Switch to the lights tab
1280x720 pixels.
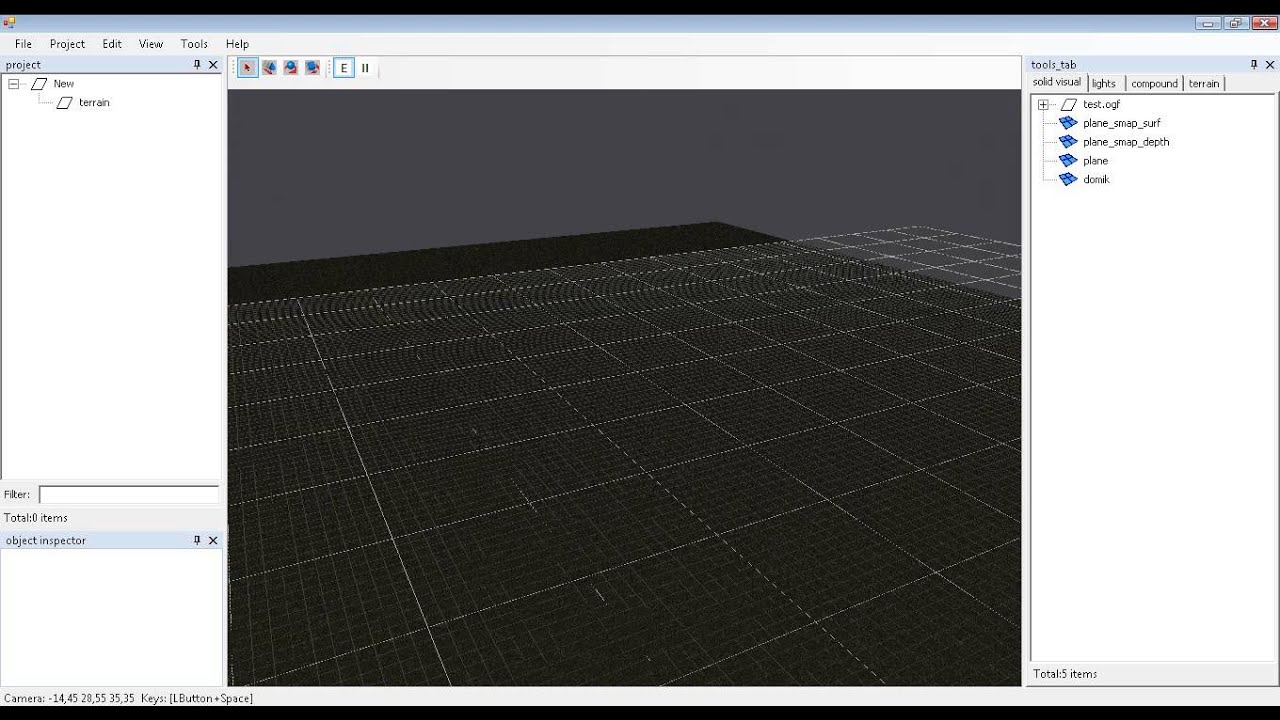click(1104, 83)
